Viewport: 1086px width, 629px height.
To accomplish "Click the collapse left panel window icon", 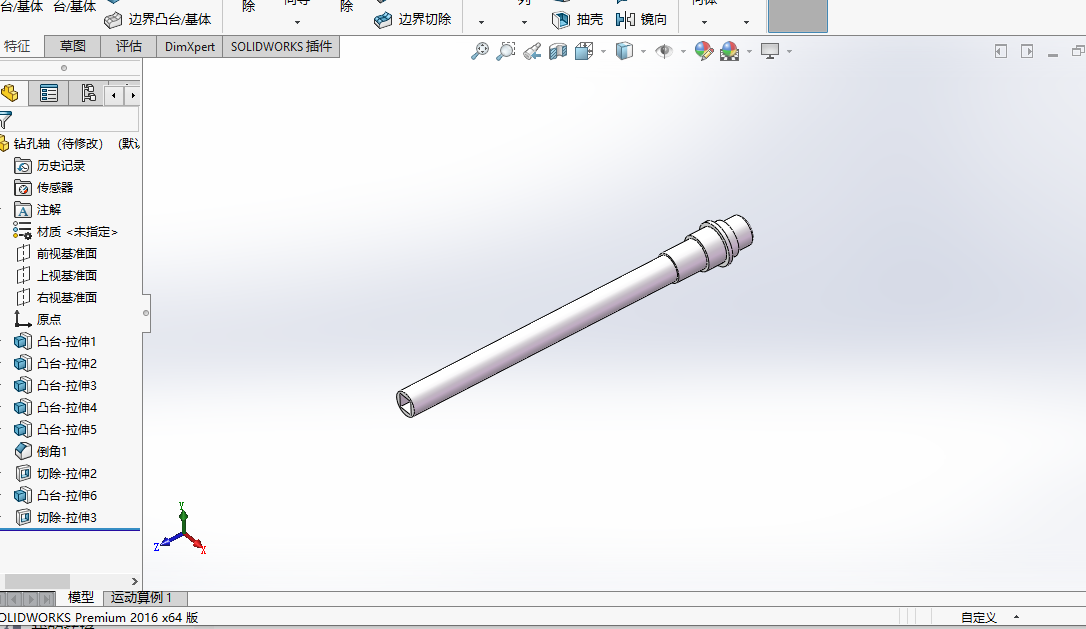I will point(1001,51).
